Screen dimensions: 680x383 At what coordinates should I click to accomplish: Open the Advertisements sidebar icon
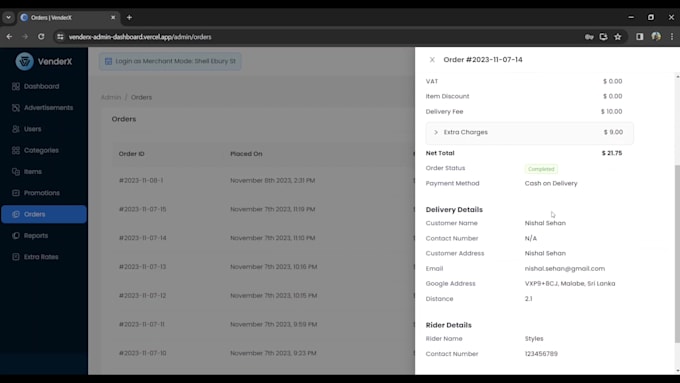(x=16, y=108)
